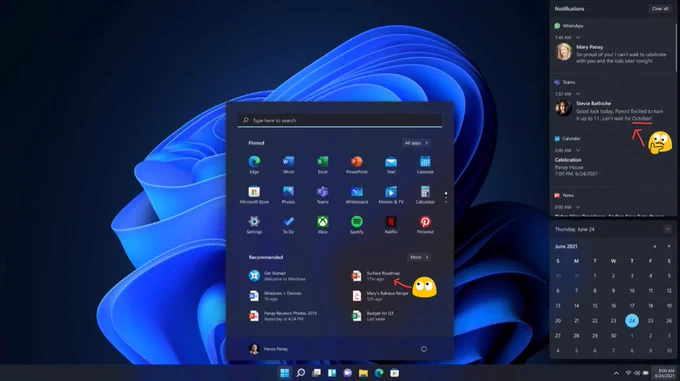Open Widgets from the taskbar
The image size is (680, 381).
pos(332,373)
